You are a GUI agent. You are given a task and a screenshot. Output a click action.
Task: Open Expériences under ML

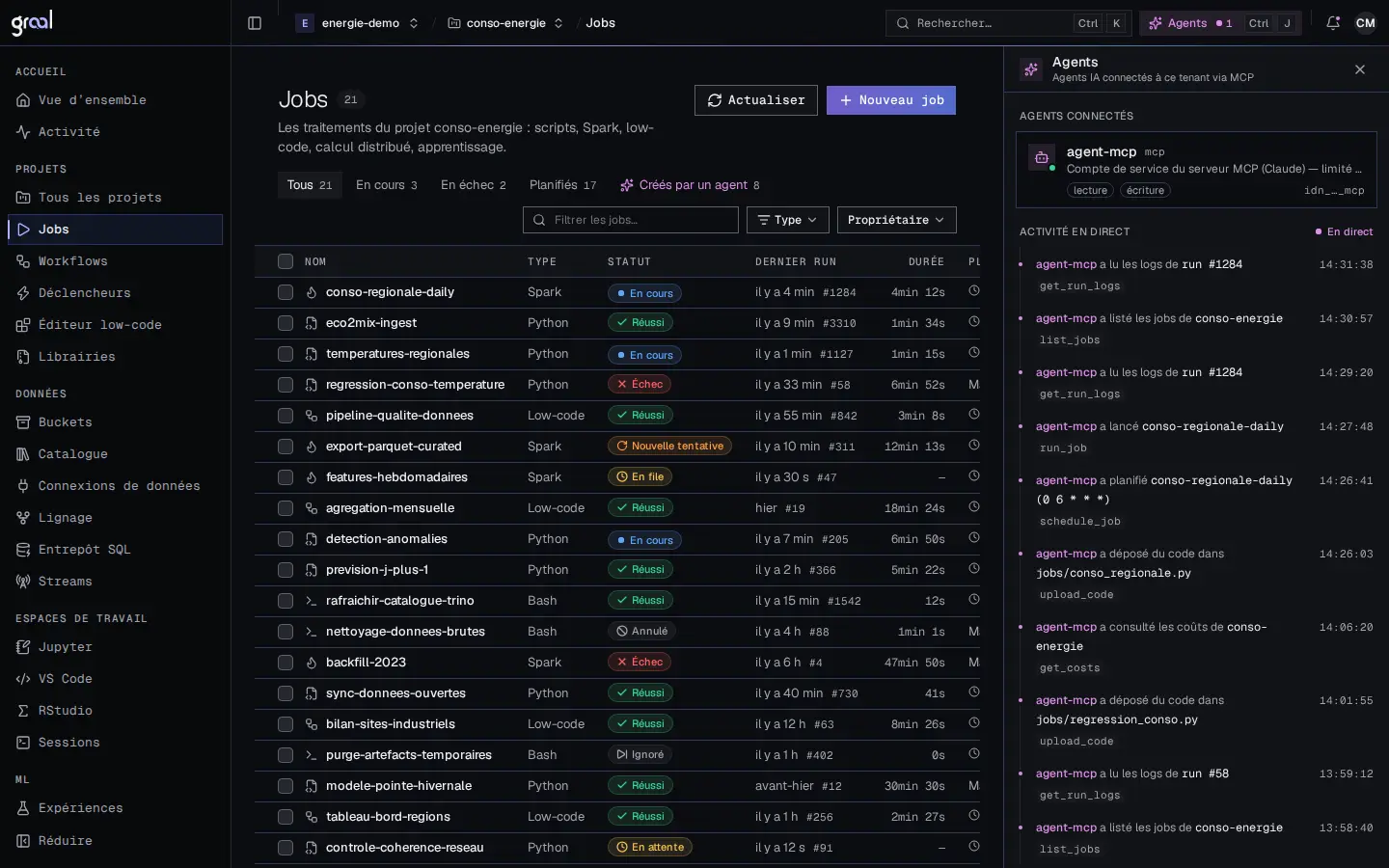pos(115,808)
